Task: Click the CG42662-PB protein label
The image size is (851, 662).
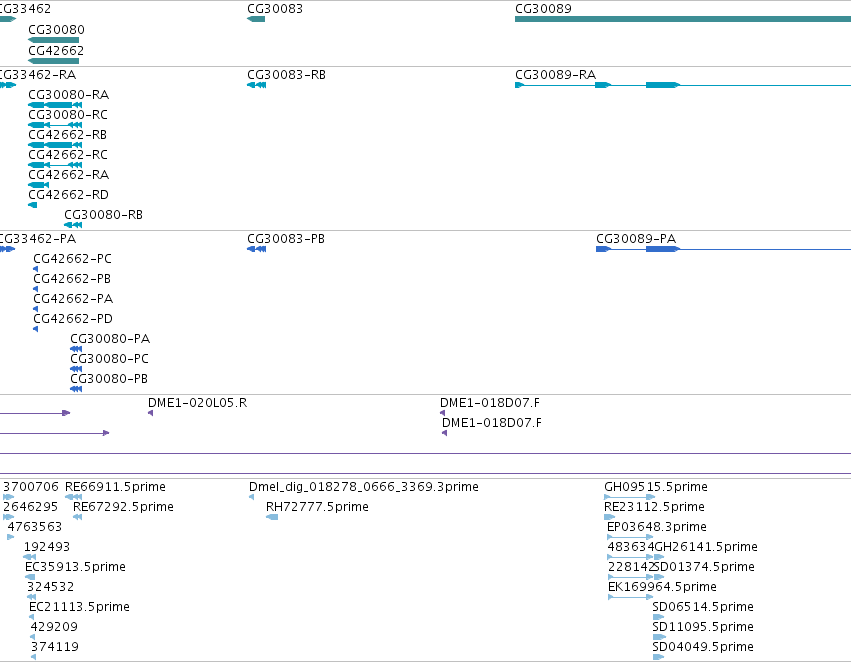Action: [x=72, y=279]
